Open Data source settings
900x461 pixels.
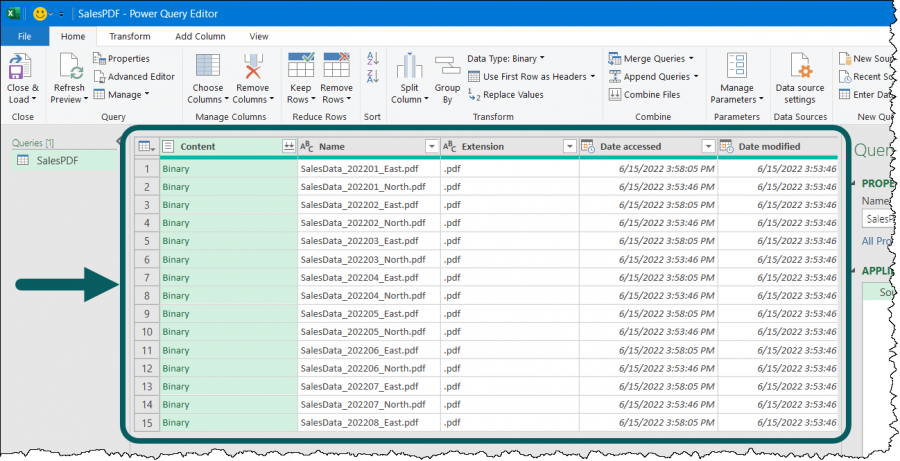click(800, 70)
